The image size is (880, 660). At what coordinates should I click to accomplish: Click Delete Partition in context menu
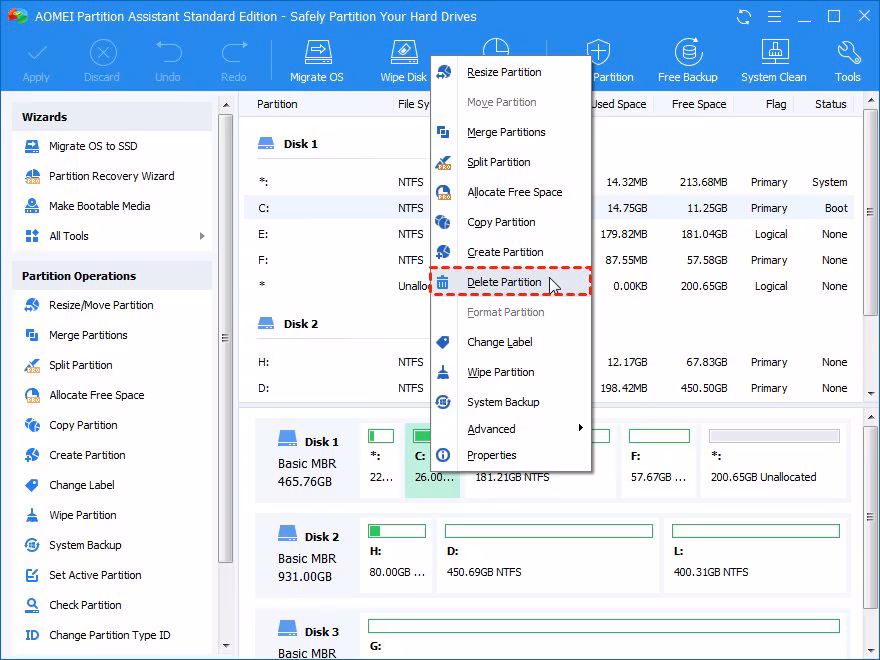click(x=511, y=282)
